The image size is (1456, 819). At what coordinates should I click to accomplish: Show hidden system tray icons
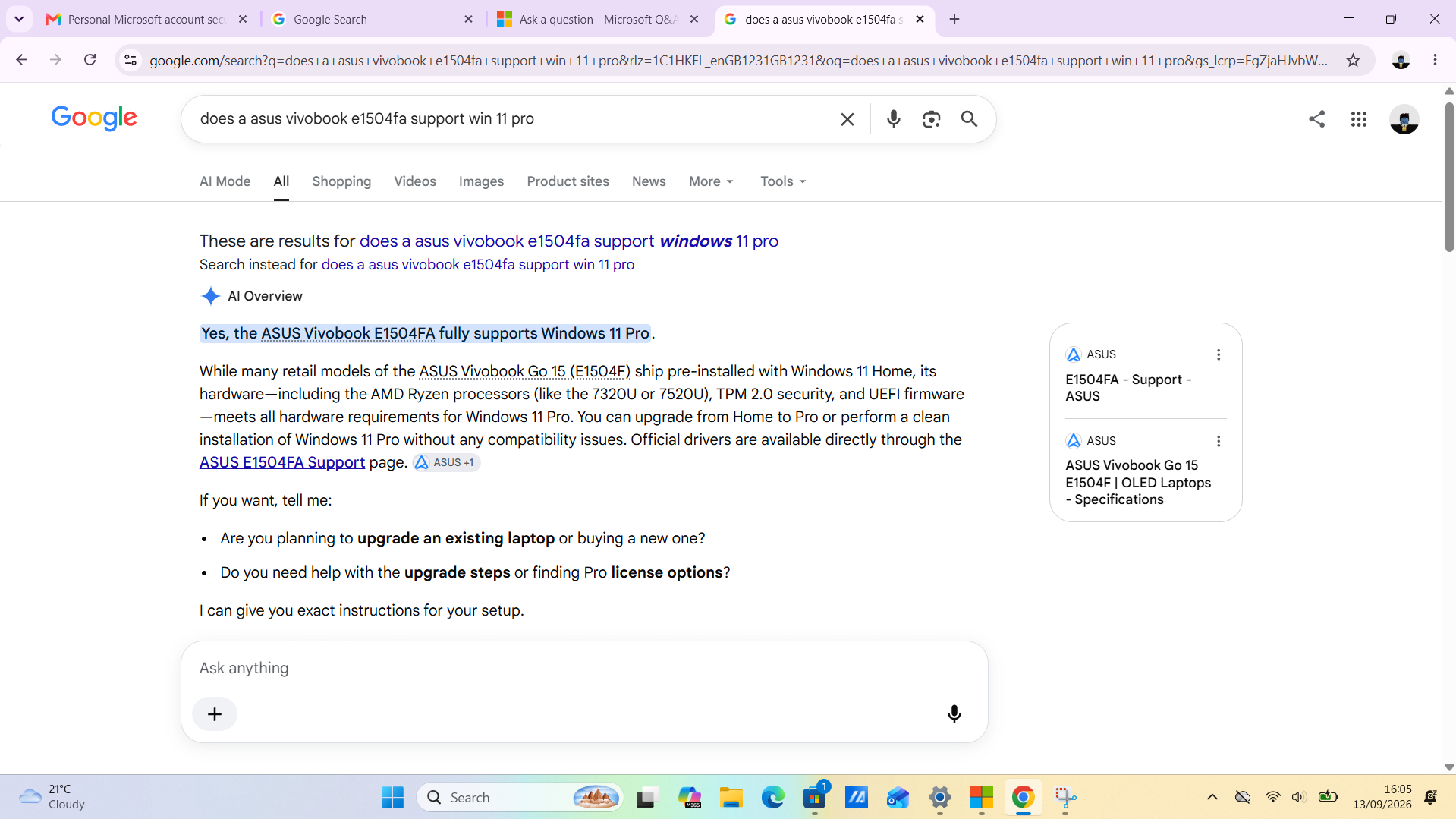1212,797
